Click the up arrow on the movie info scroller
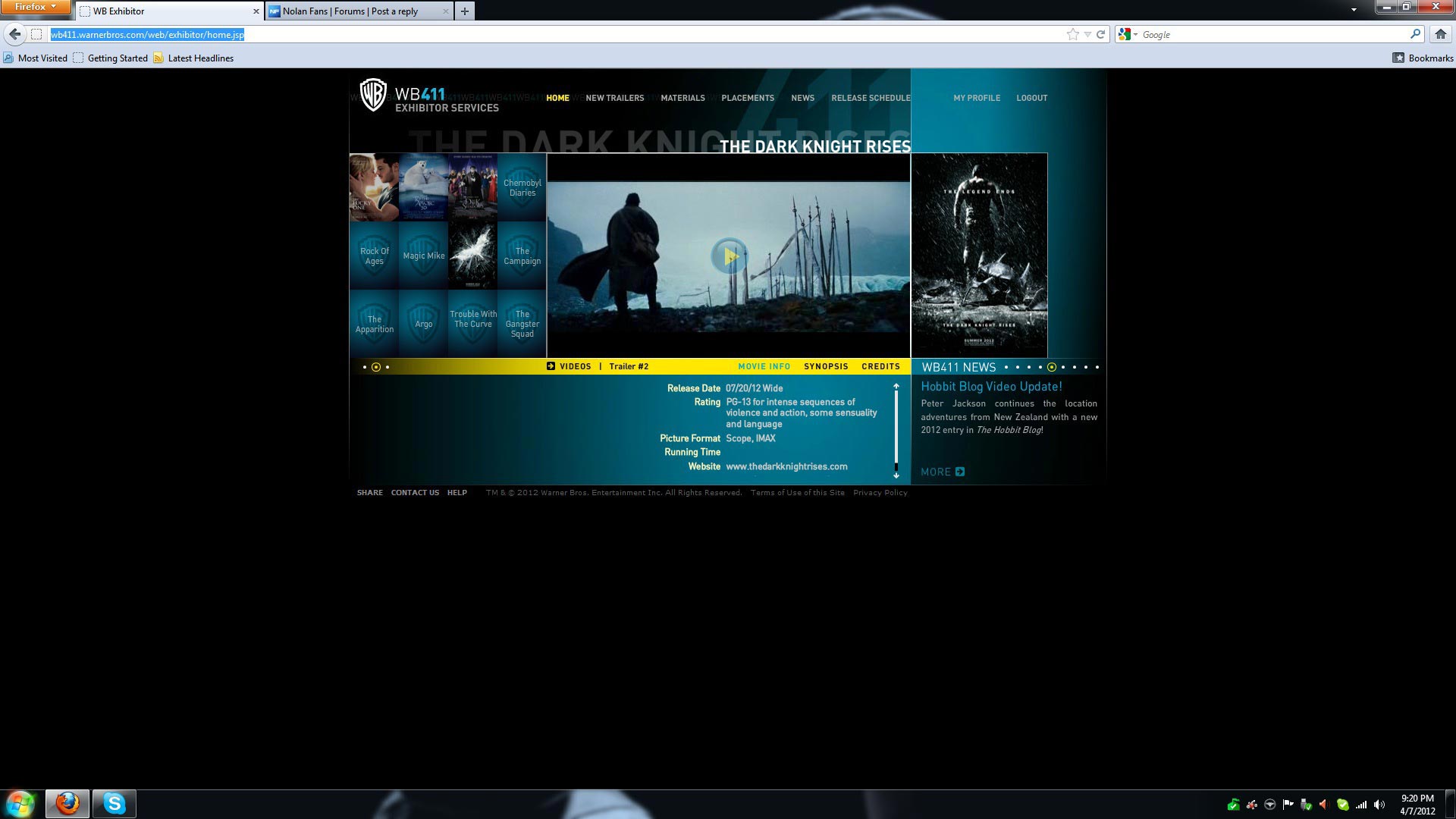The image size is (1456, 819). coord(896,387)
